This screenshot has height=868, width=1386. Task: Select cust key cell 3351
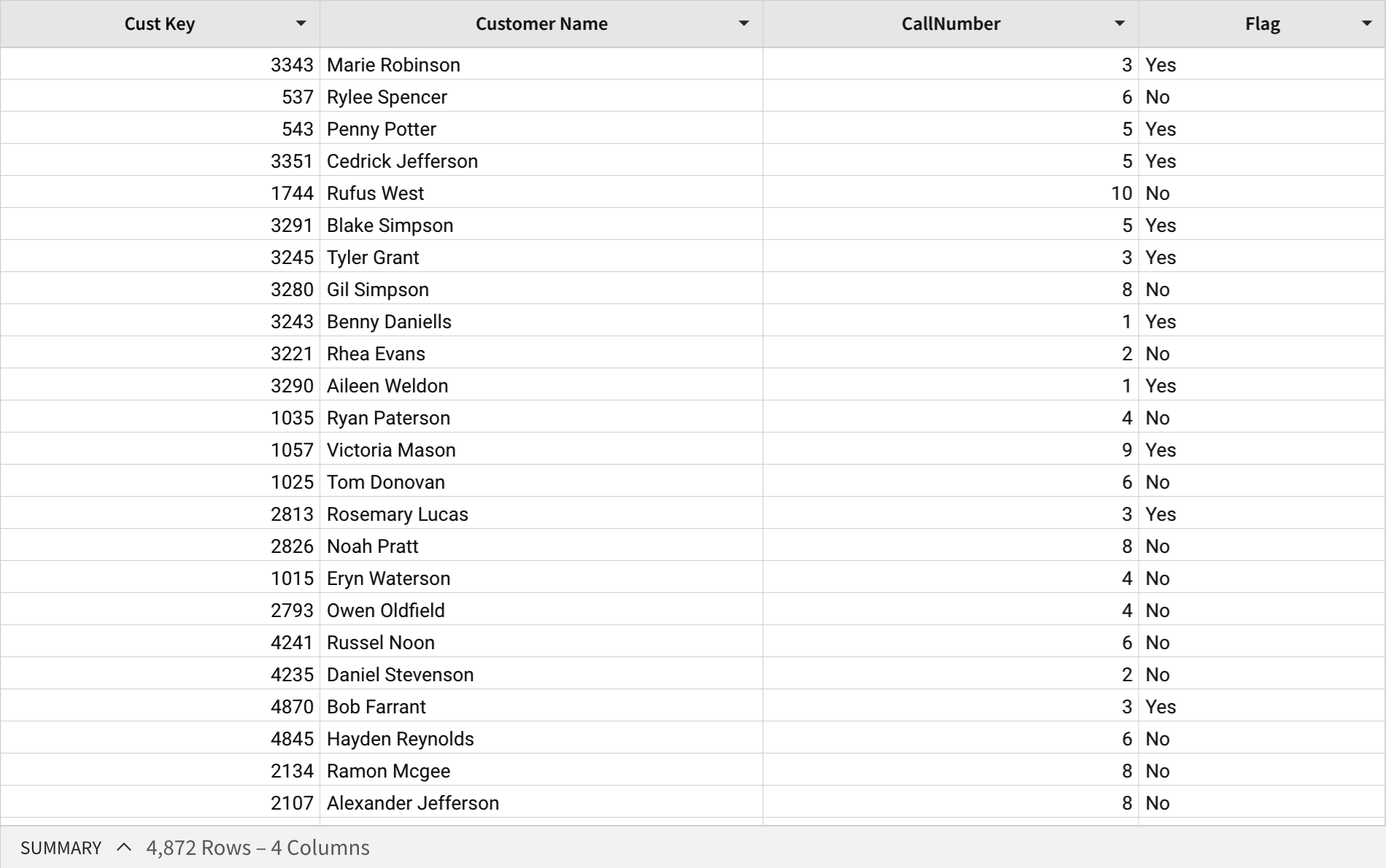tap(160, 160)
